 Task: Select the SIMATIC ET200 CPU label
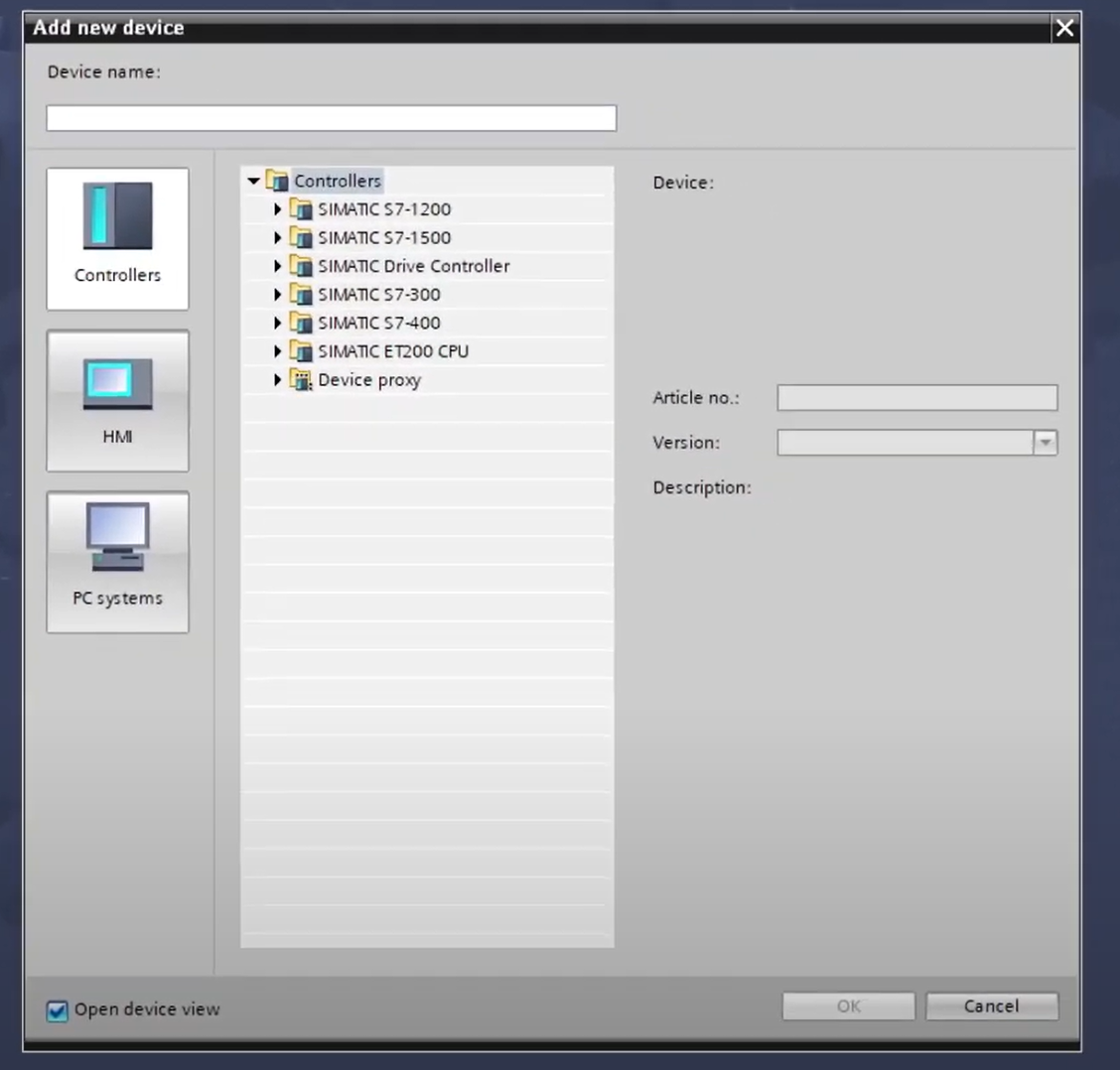393,351
